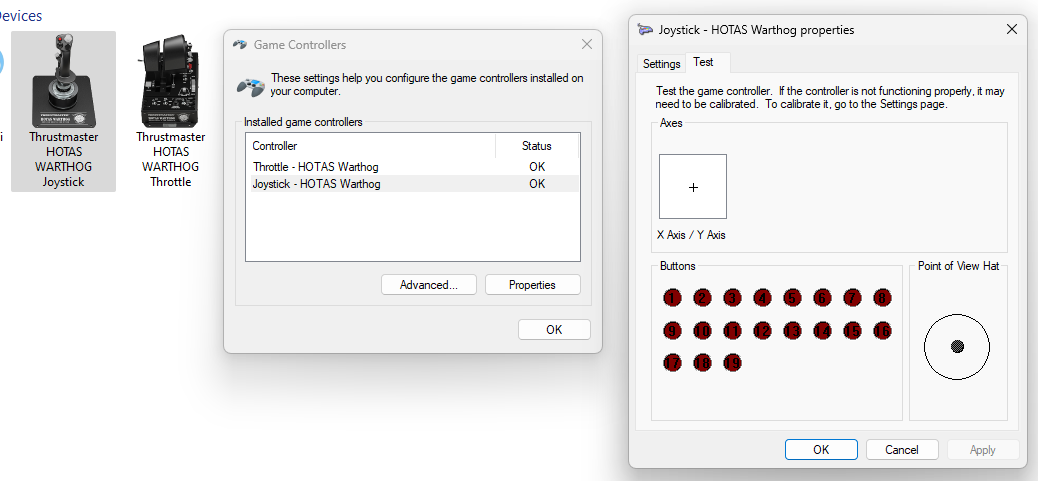Click button indicator 17 in Buttons group

point(672,363)
